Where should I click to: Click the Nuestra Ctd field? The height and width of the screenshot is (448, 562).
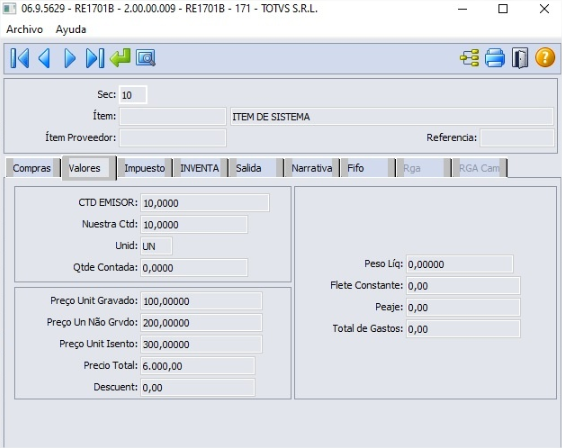[x=194, y=224]
